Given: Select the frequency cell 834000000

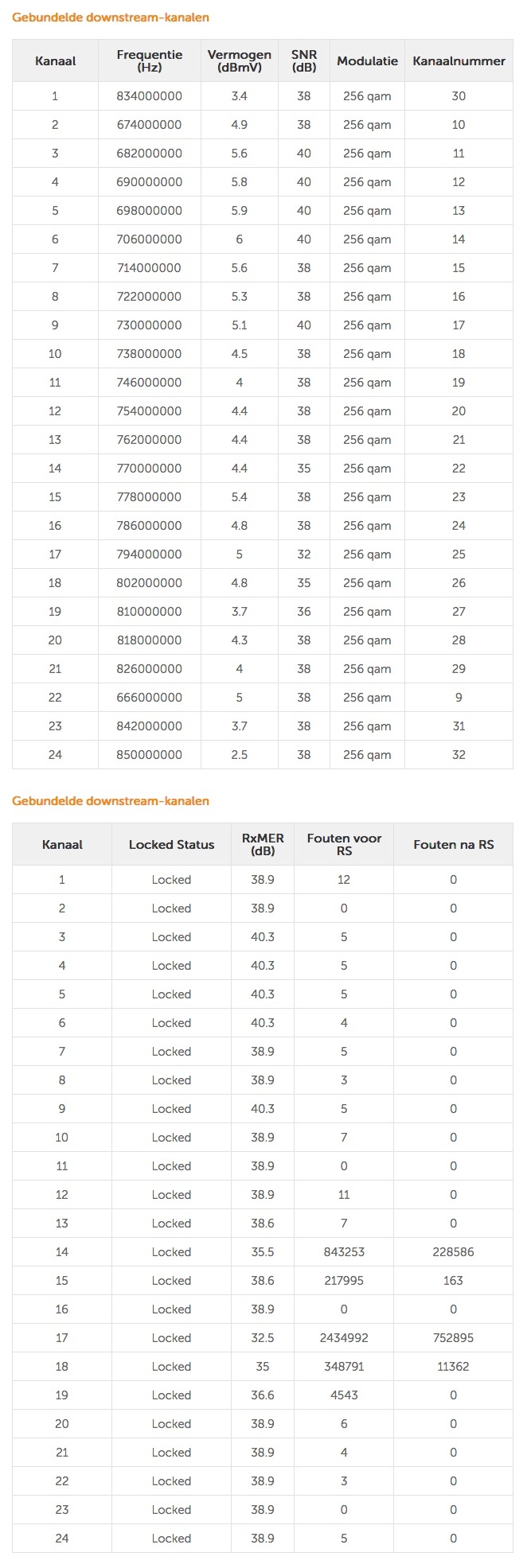Looking at the screenshot, I should pos(150,96).
